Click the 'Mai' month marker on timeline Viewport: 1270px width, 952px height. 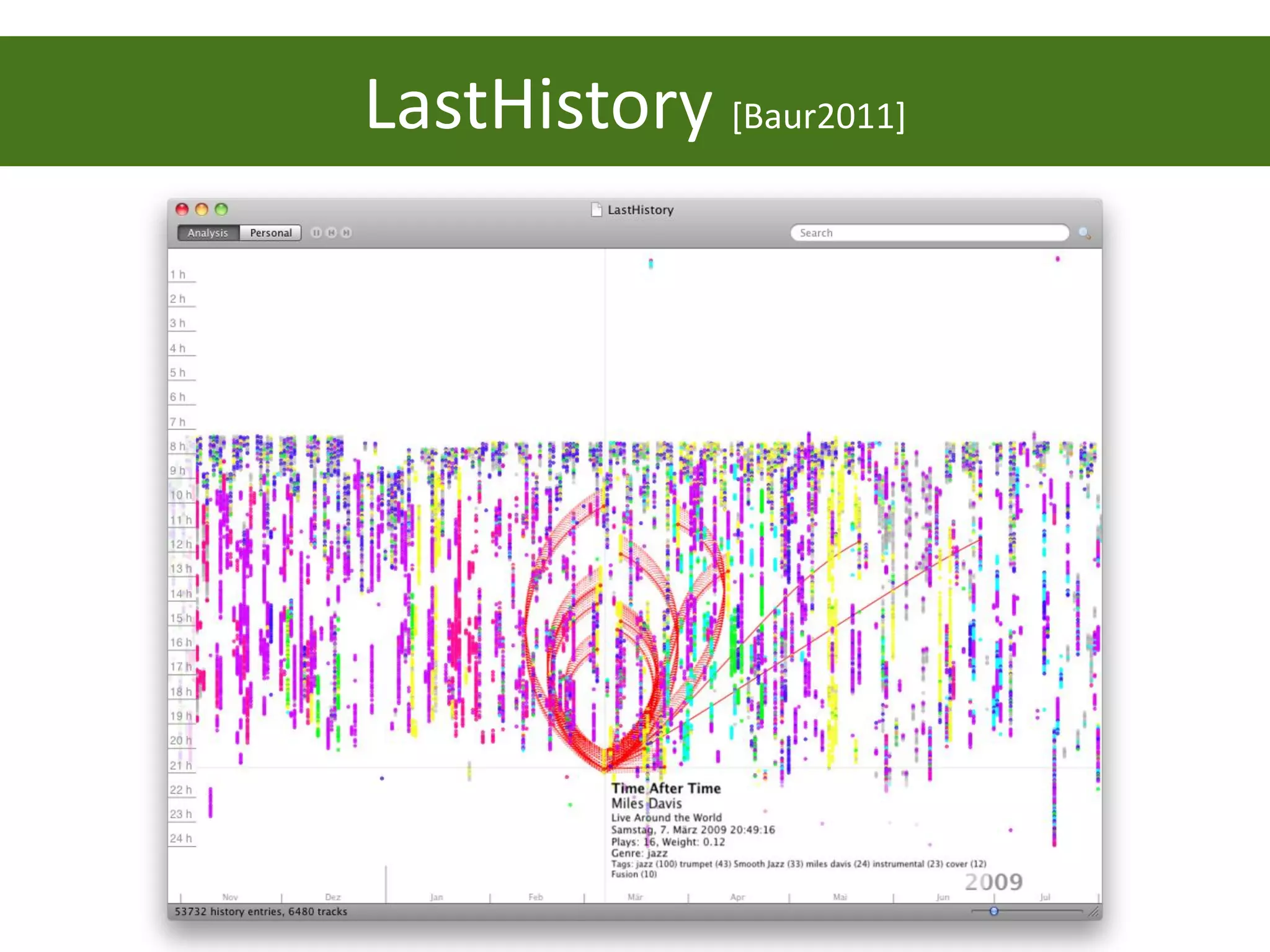click(x=840, y=897)
